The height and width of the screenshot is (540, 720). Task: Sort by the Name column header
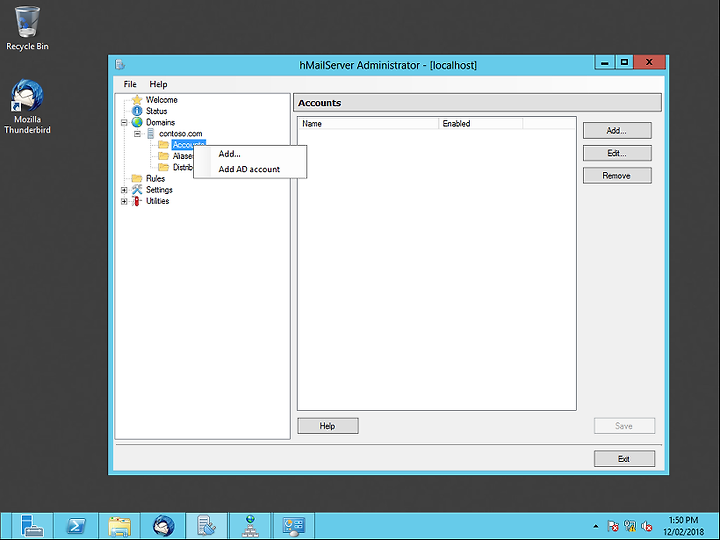(x=369, y=124)
